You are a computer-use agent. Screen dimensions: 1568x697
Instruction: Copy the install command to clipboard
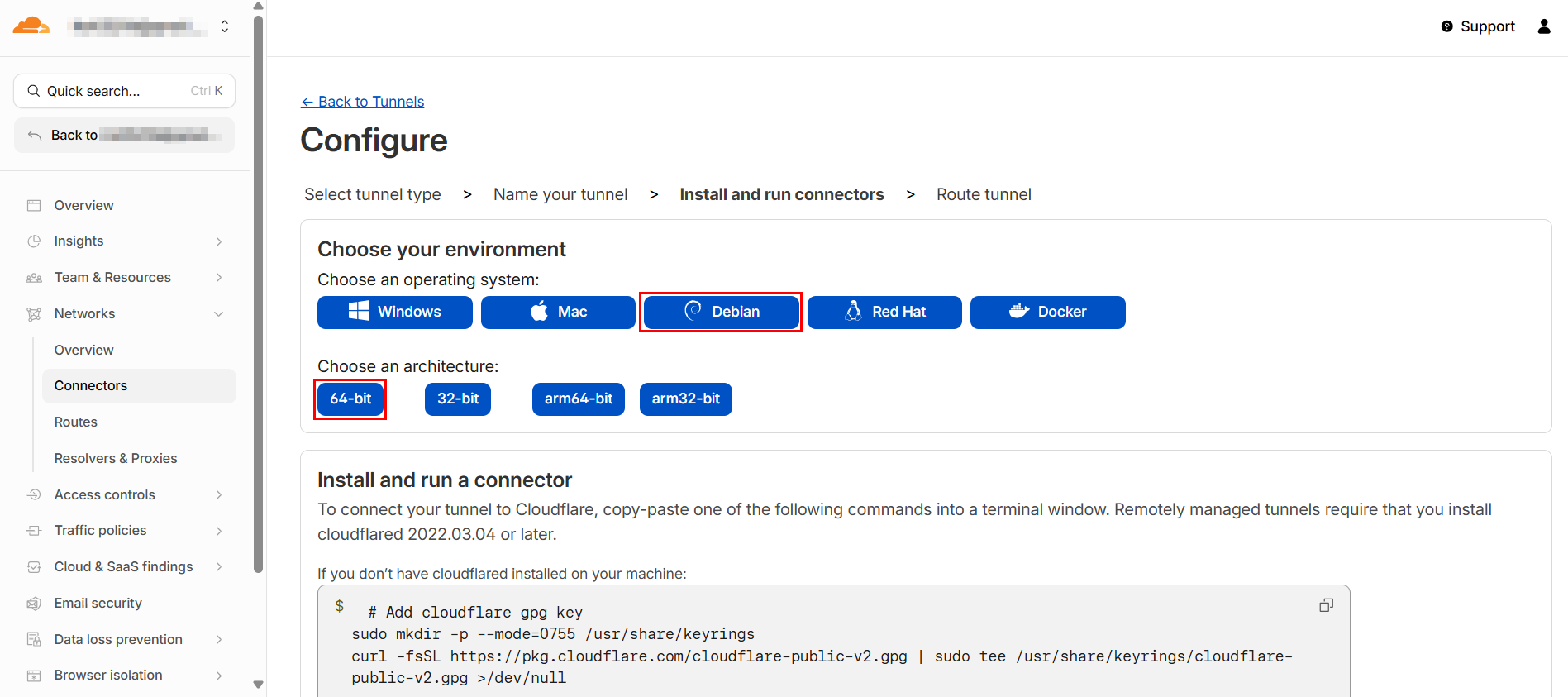click(1326, 605)
